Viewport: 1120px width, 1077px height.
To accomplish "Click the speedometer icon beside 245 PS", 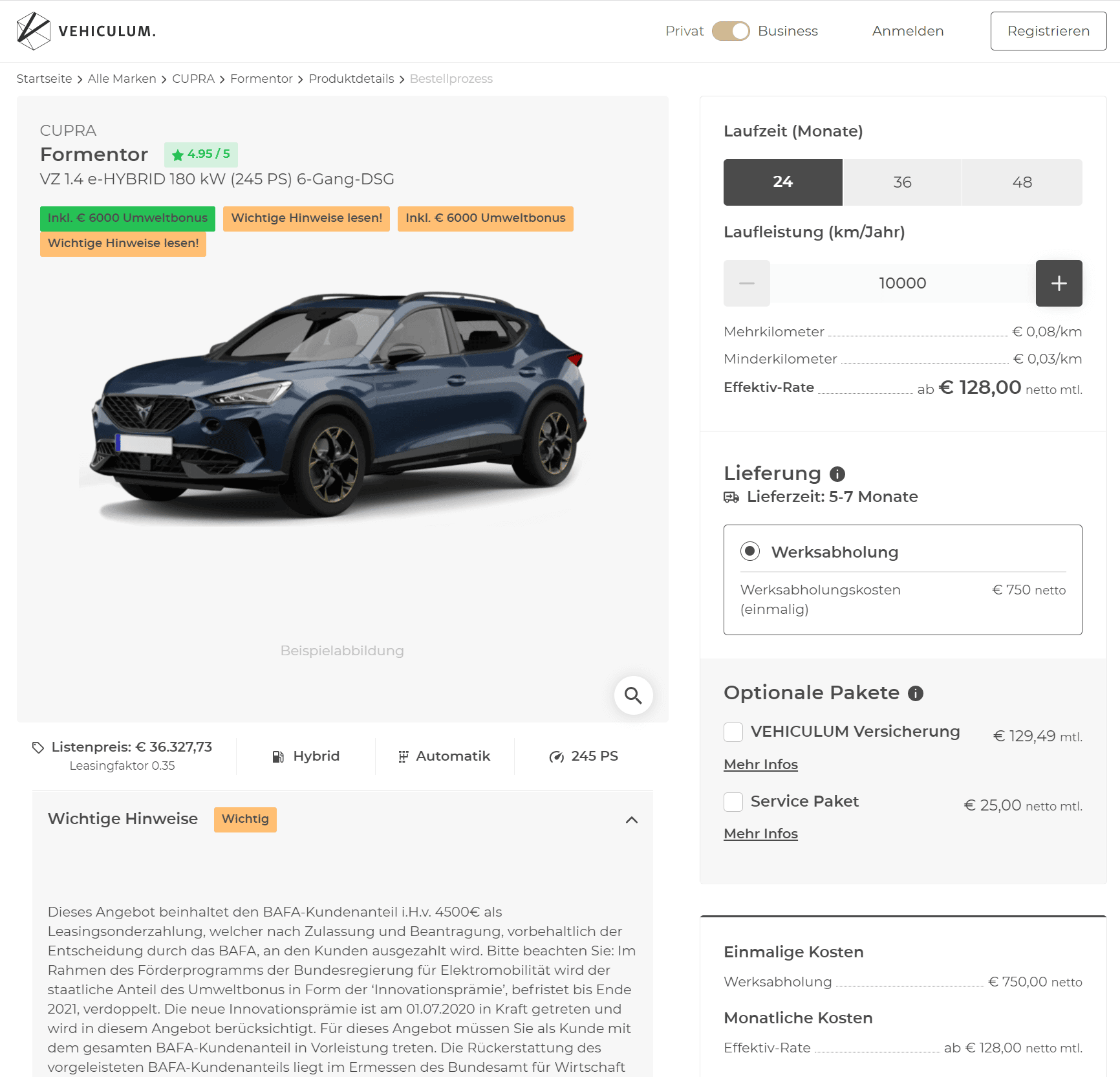I will pos(557,756).
